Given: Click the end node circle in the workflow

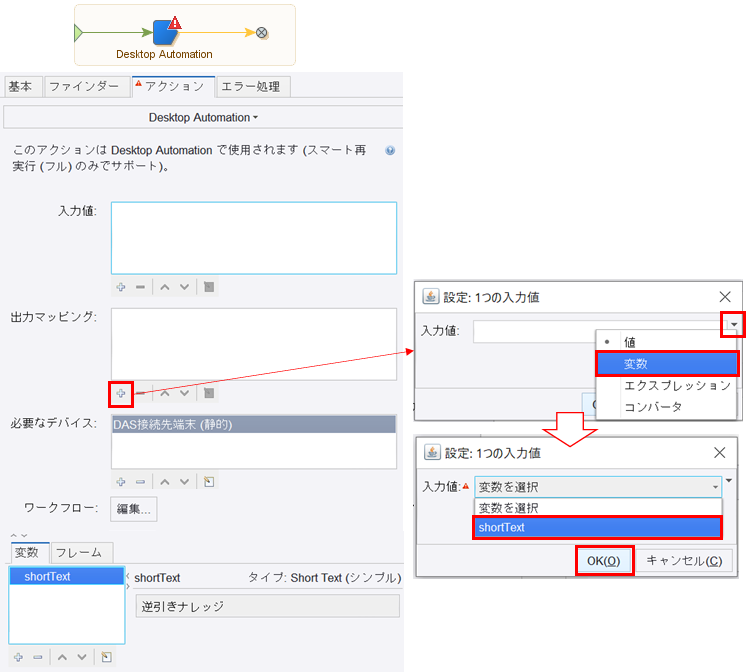Looking at the screenshot, I should pyautogui.click(x=262, y=32).
